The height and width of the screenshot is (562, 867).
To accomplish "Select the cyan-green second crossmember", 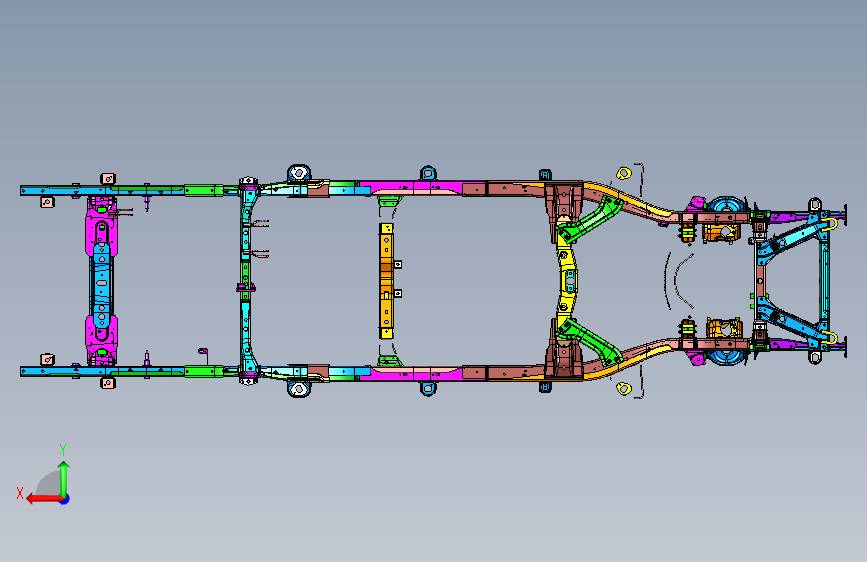I will click(x=247, y=281).
